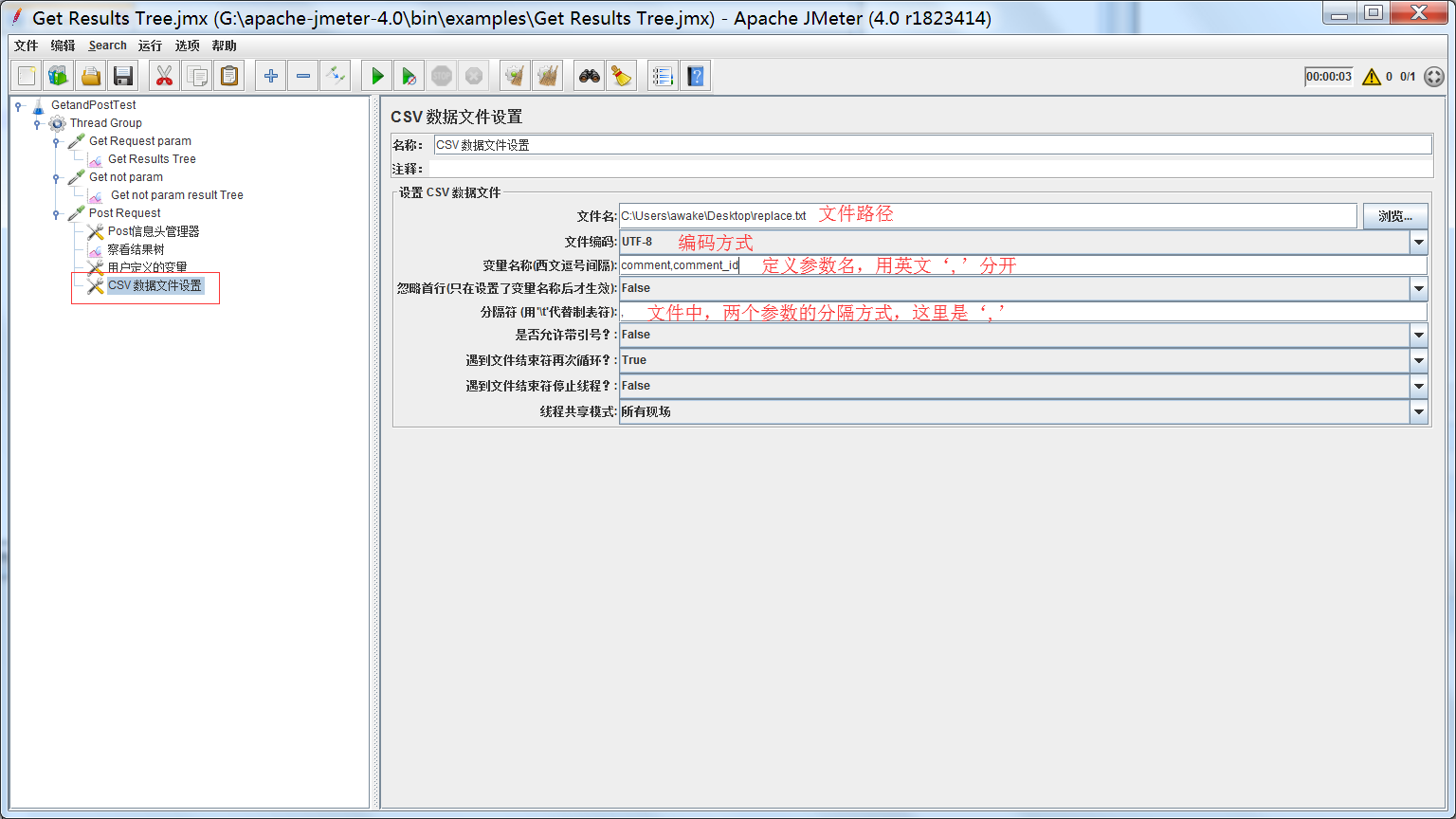
Task: Save the test plan with disk icon
Action: coord(123,76)
